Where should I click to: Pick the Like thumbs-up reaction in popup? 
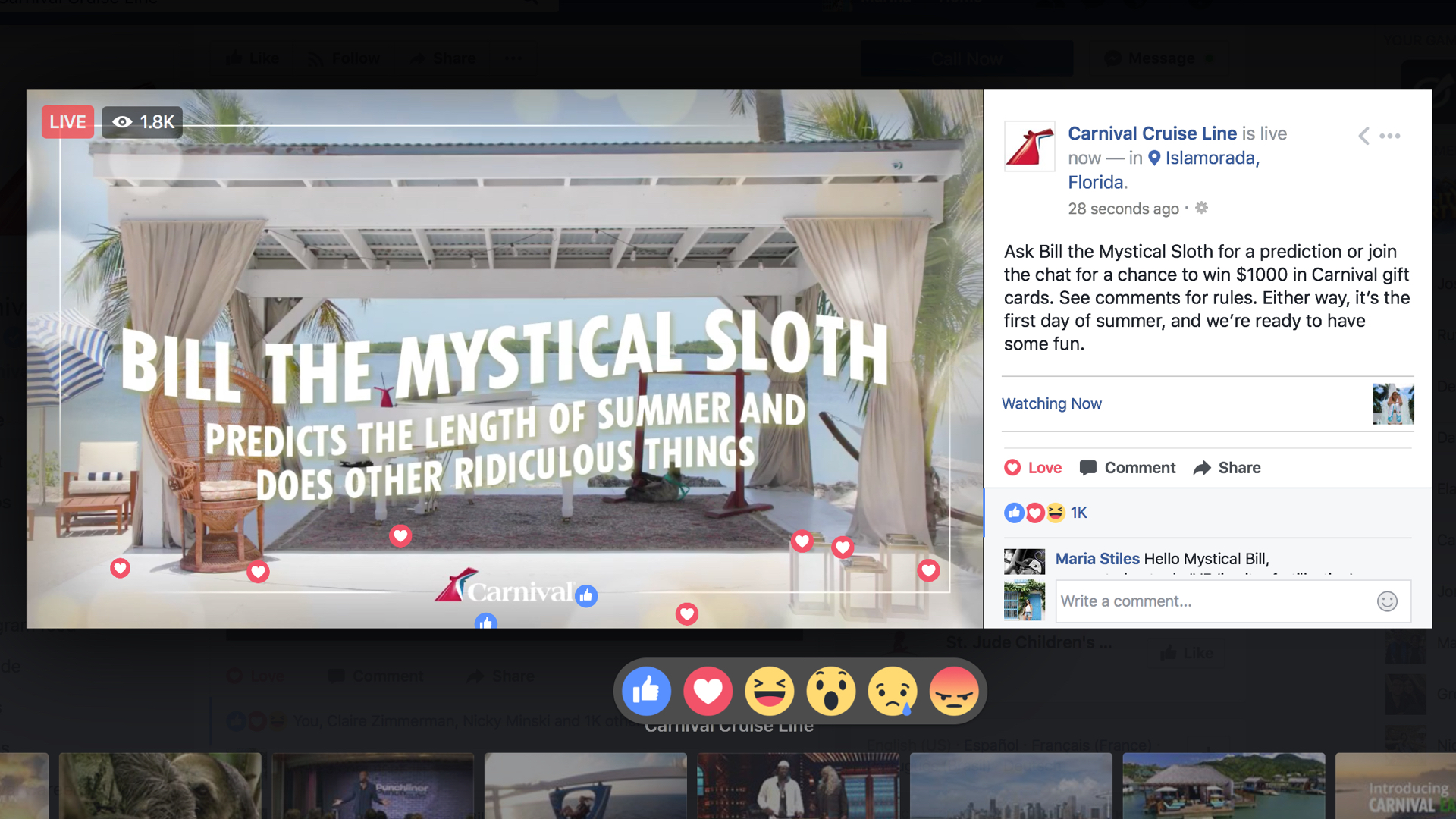coord(647,691)
